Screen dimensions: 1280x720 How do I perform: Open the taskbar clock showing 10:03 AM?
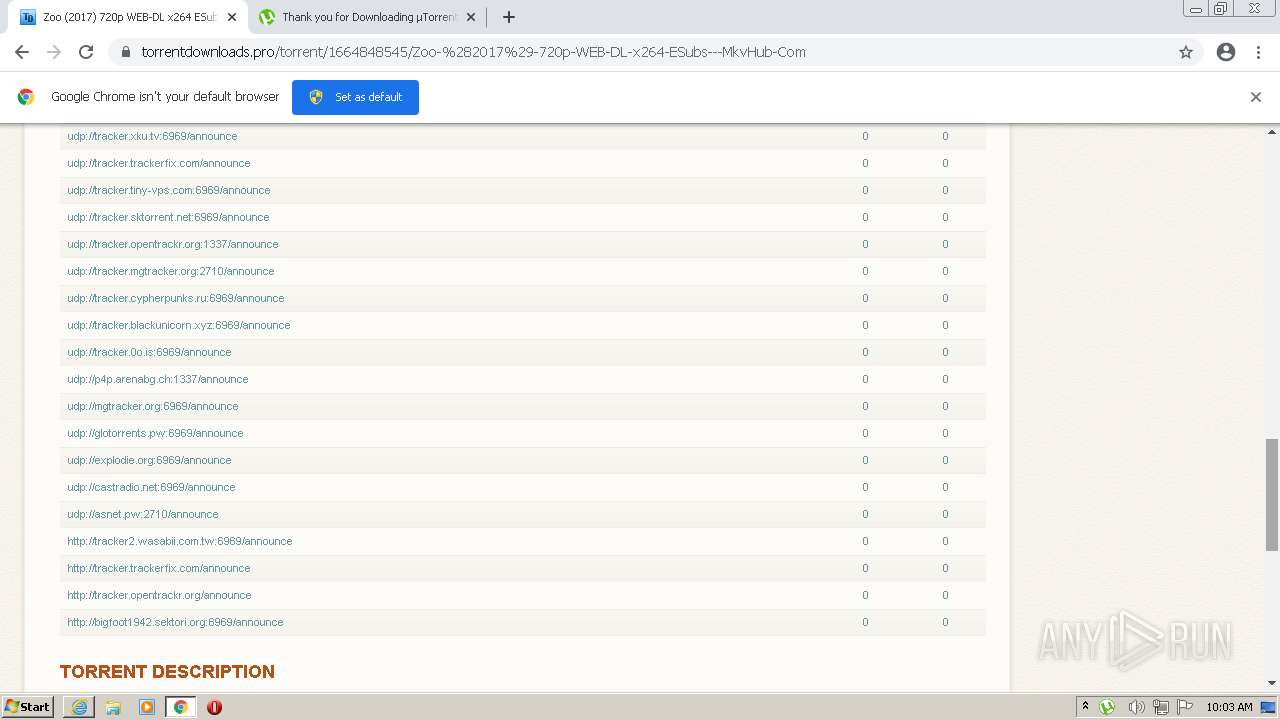click(1229, 707)
